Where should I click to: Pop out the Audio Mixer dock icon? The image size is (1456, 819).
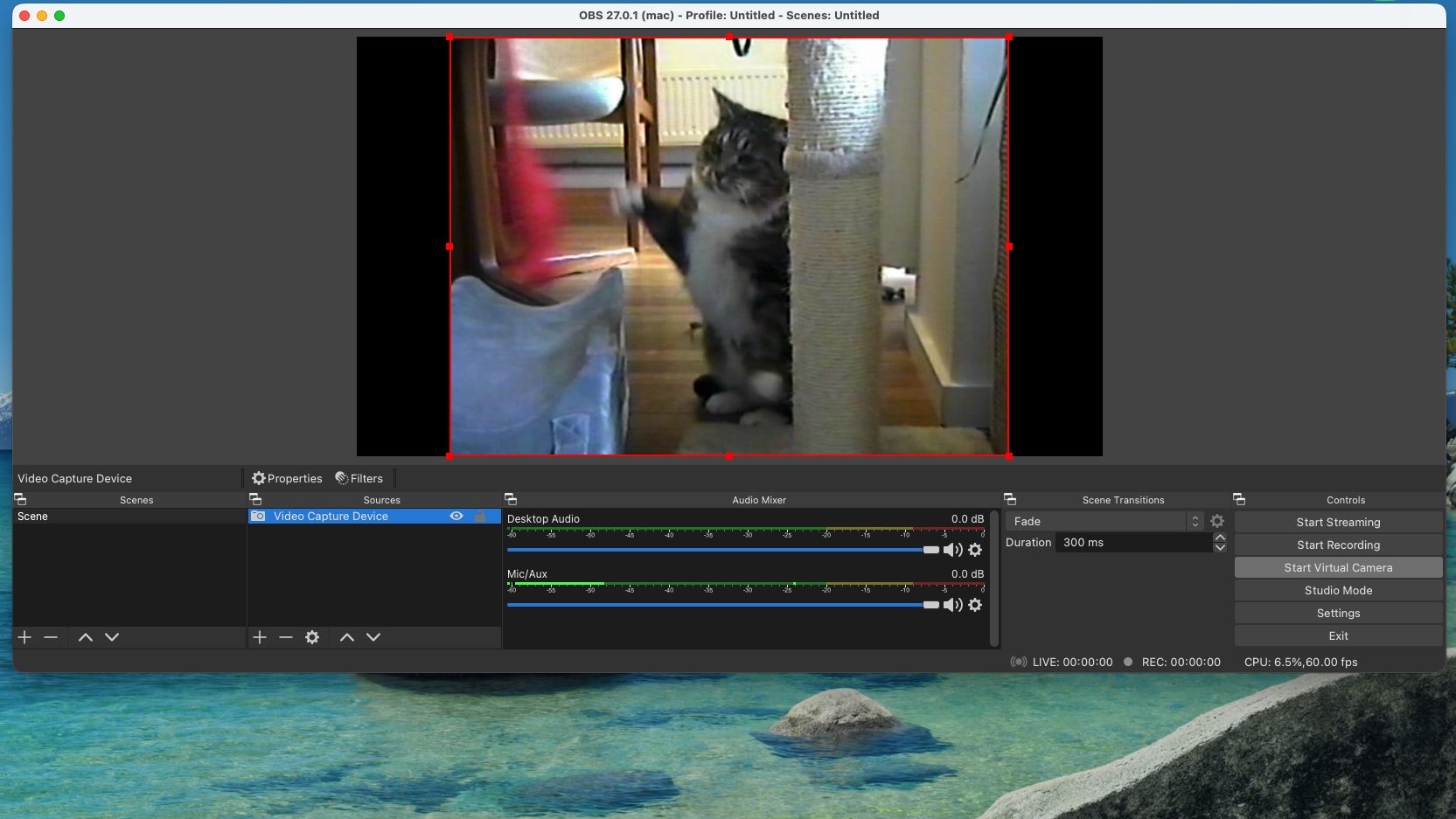click(x=512, y=500)
